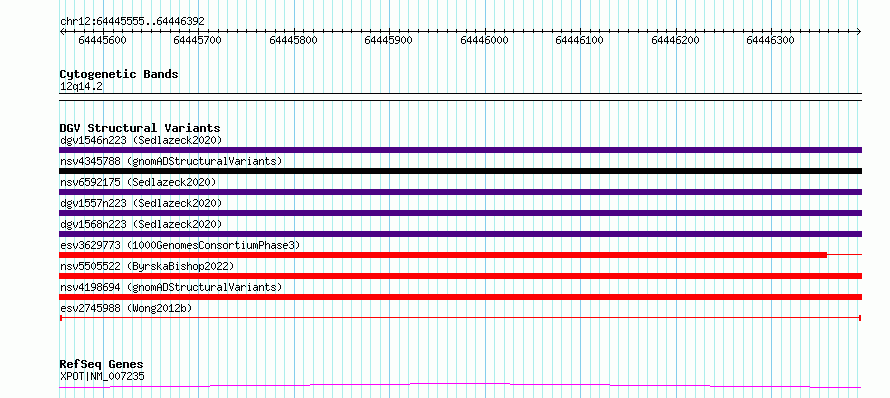This screenshot has height=398, width=890.
Task: Select the purple bar under nsv6592175
Action: [x=461, y=192]
